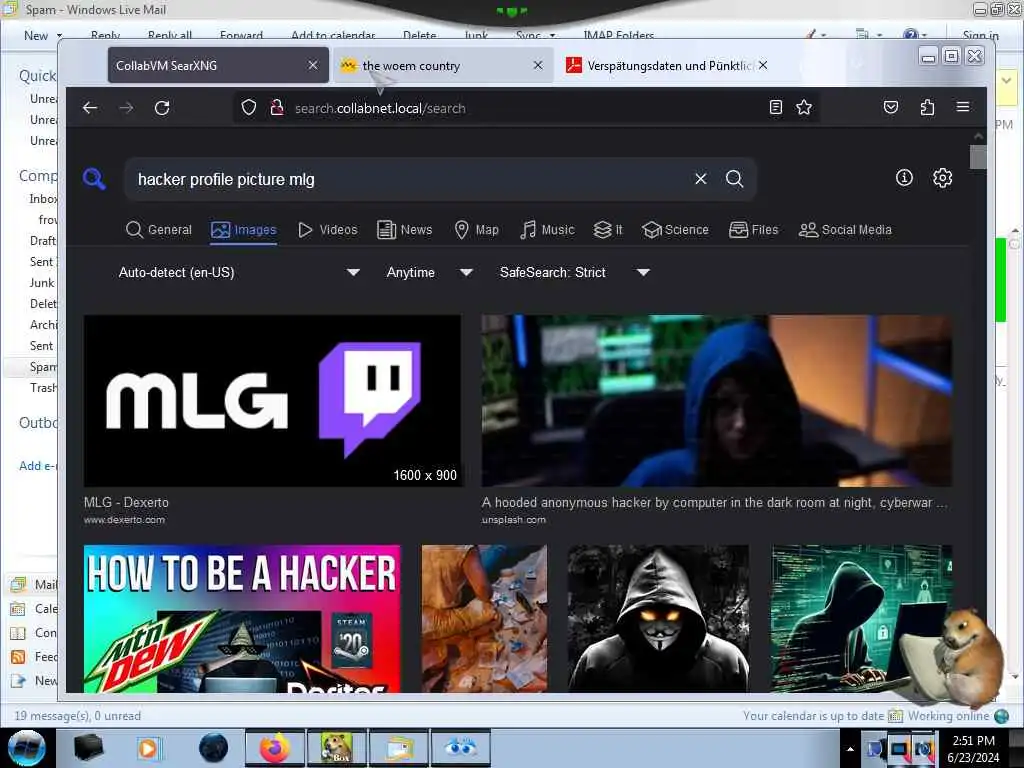The image size is (1024, 768).
Task: Select the Images search category
Action: pos(244,230)
